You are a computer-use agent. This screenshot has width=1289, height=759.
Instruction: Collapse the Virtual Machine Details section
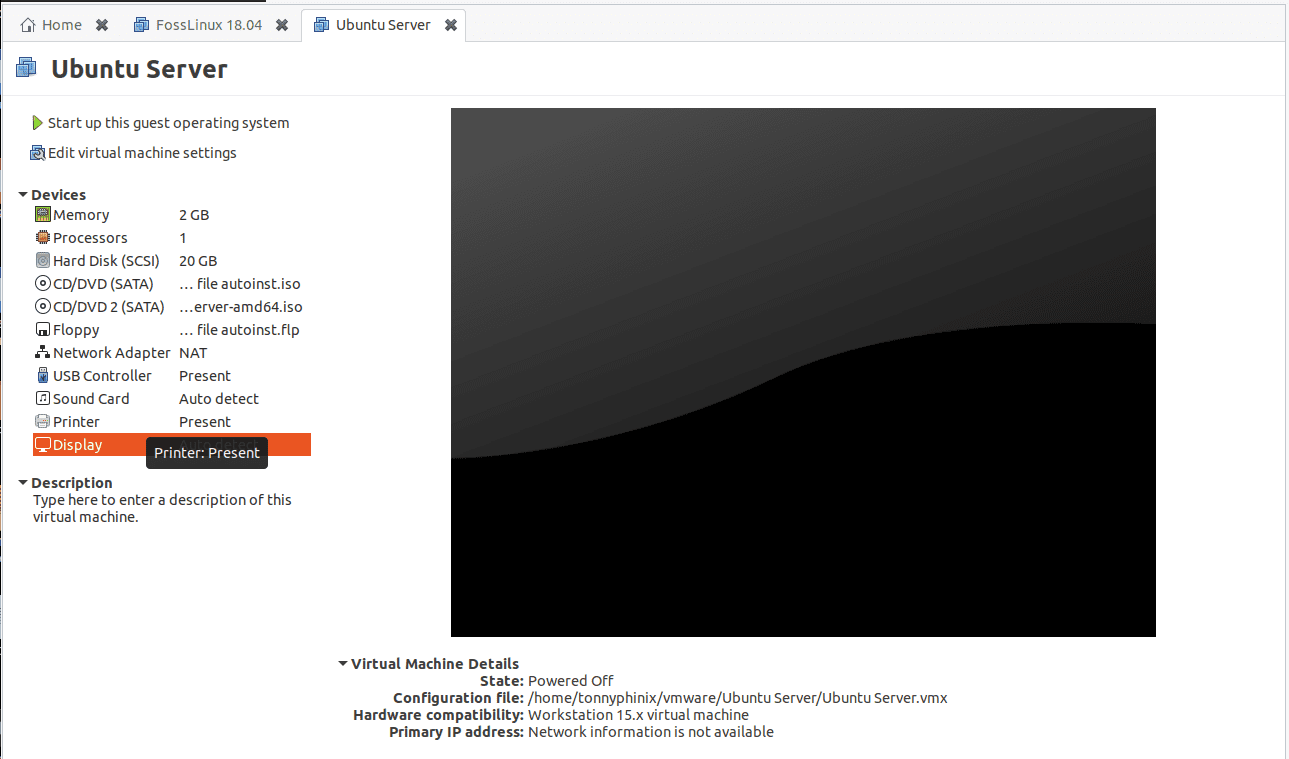coord(343,664)
